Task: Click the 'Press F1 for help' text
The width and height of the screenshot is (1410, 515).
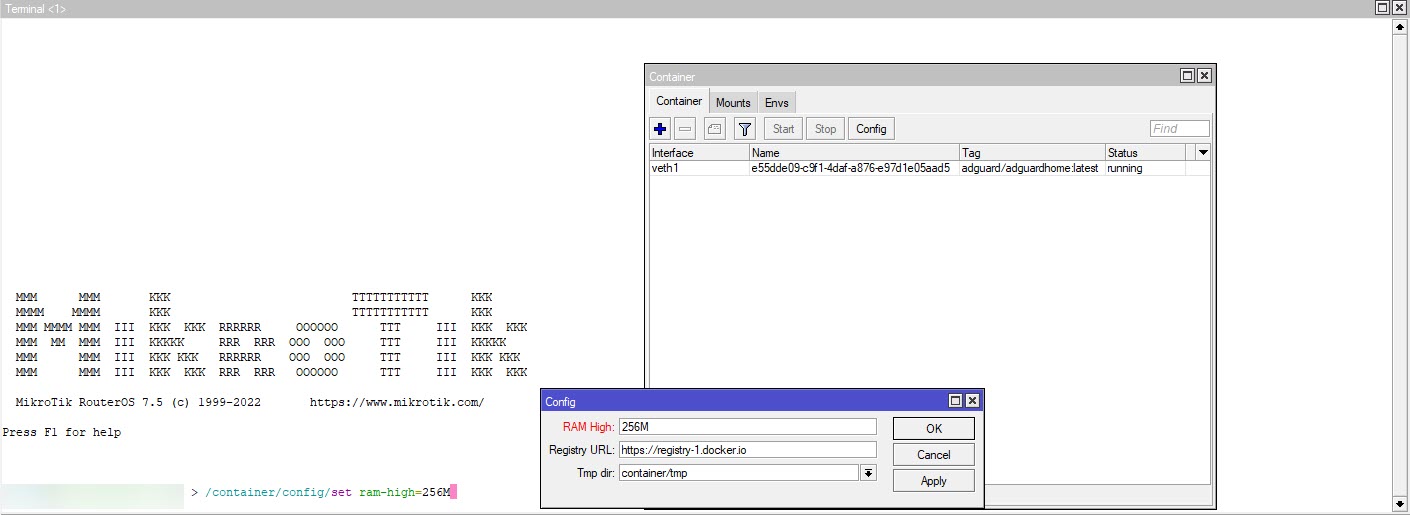Action: 62,432
